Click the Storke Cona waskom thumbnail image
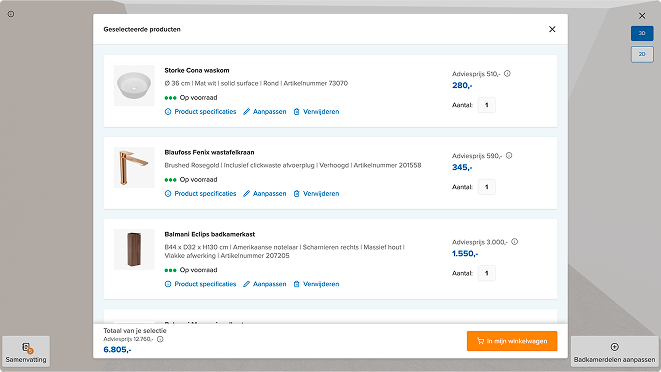This screenshot has width=661, height=372. 134,86
